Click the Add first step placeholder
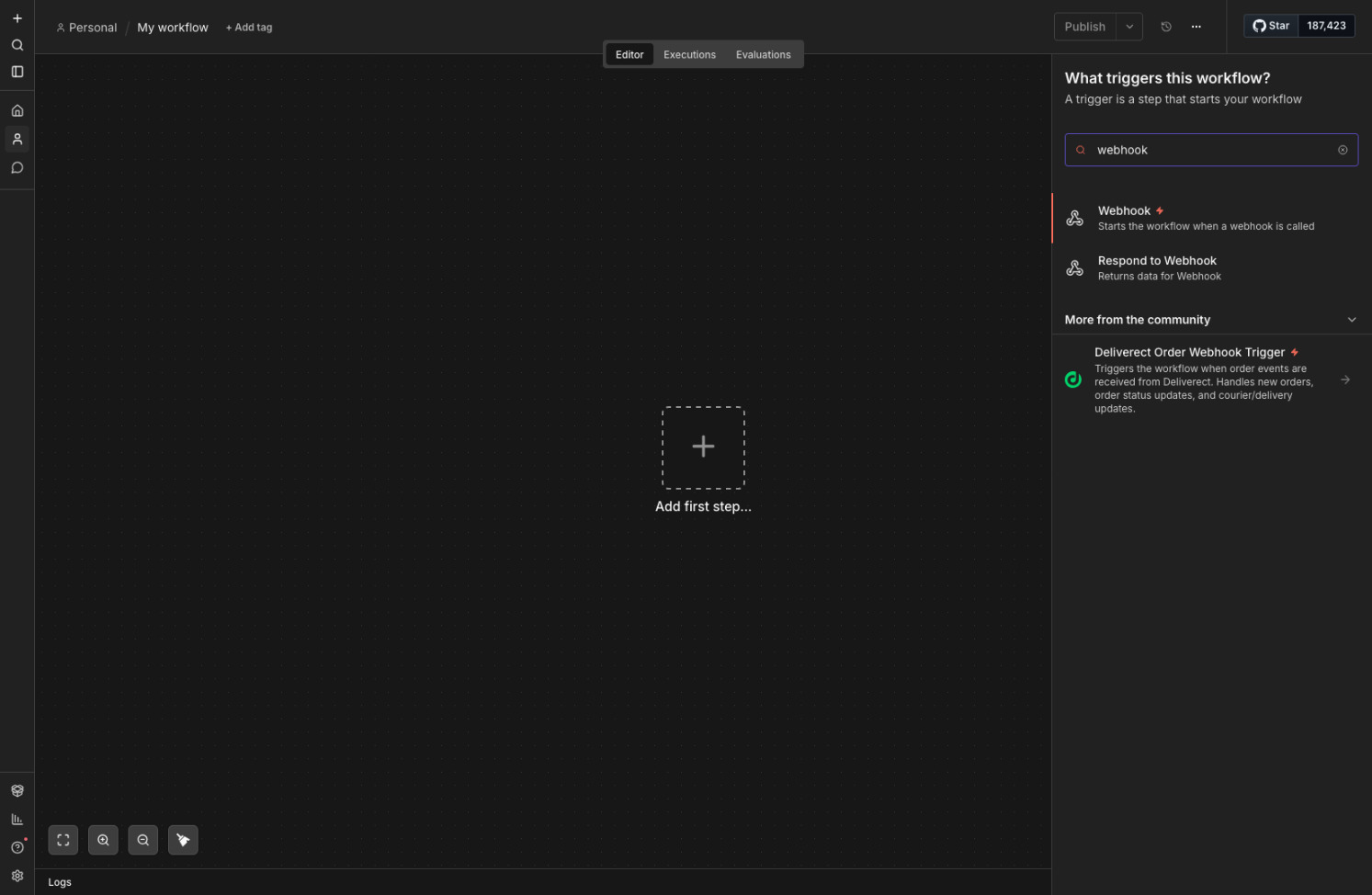 (x=703, y=447)
